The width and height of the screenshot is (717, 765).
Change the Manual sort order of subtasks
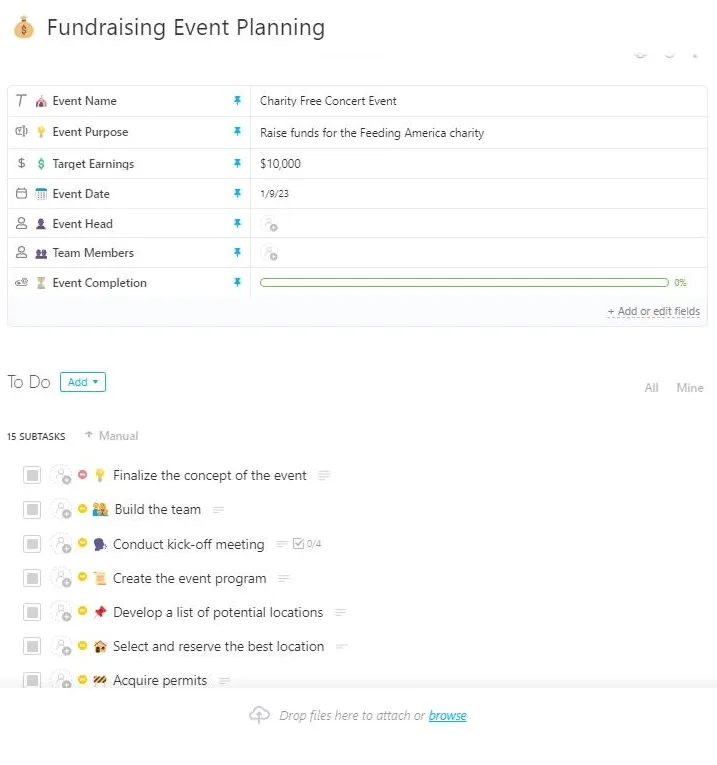click(112, 435)
